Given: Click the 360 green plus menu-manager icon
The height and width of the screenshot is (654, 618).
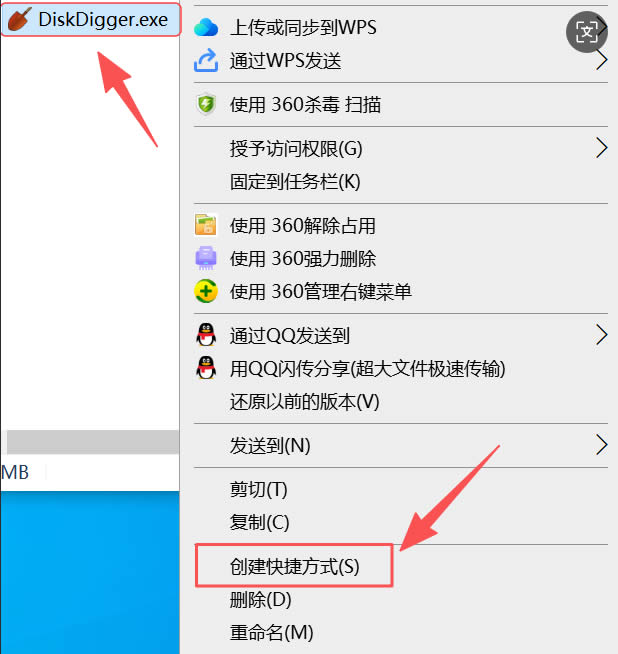Looking at the screenshot, I should coord(206,291).
